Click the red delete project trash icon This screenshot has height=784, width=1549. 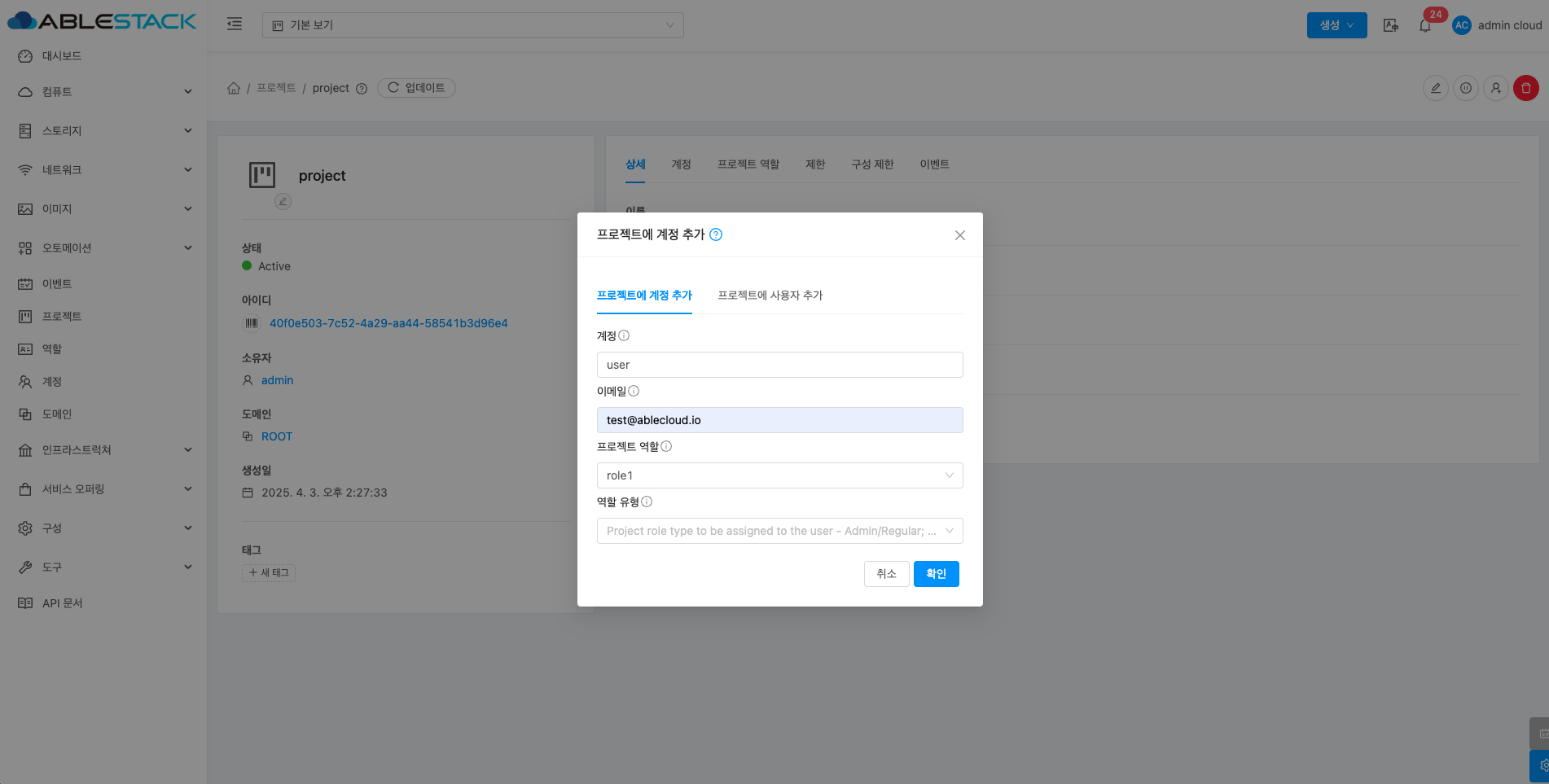coord(1525,88)
